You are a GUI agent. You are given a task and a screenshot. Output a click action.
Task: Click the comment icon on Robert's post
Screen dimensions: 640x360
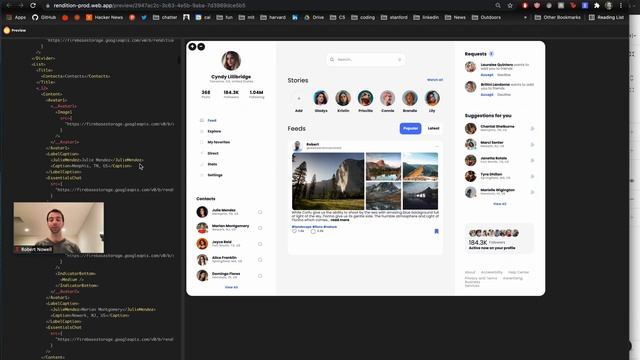tap(313, 231)
